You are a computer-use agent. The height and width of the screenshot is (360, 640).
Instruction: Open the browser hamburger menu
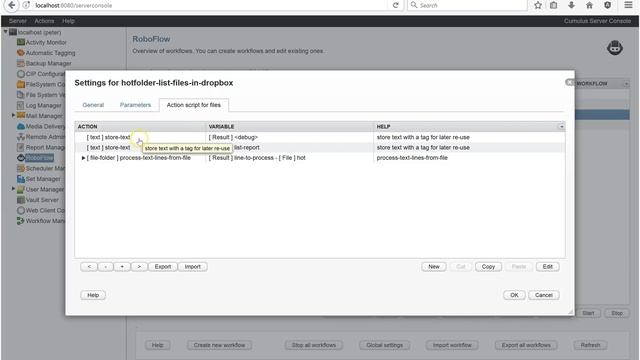(628, 5)
